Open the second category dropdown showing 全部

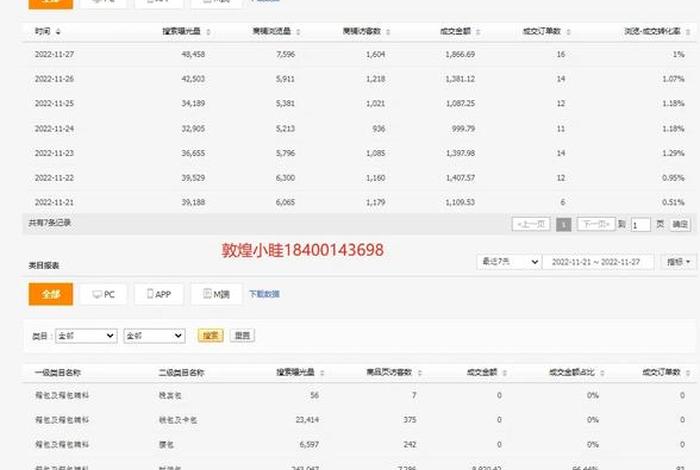click(x=154, y=336)
